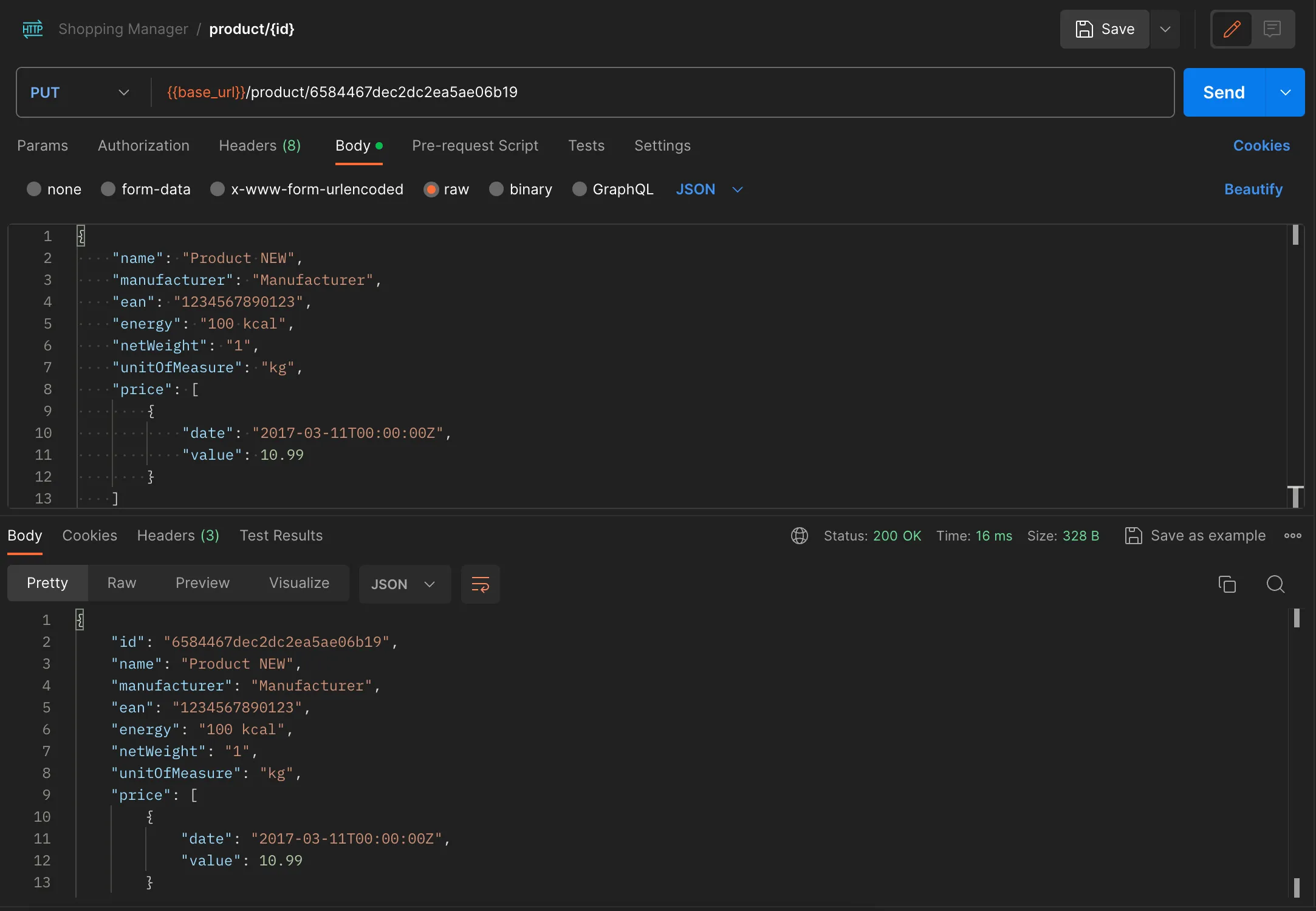Viewport: 1316px width, 911px height.
Task: Open the request Tests tab
Action: click(x=586, y=146)
